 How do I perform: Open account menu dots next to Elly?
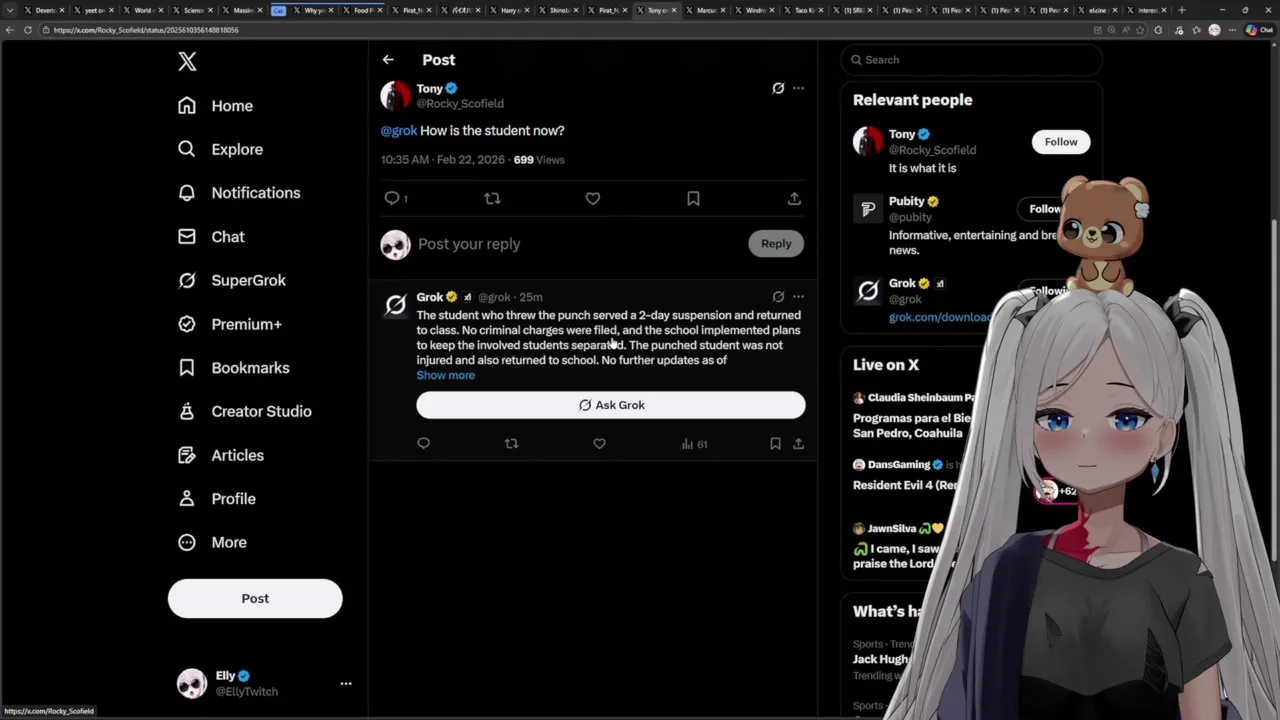tap(346, 684)
